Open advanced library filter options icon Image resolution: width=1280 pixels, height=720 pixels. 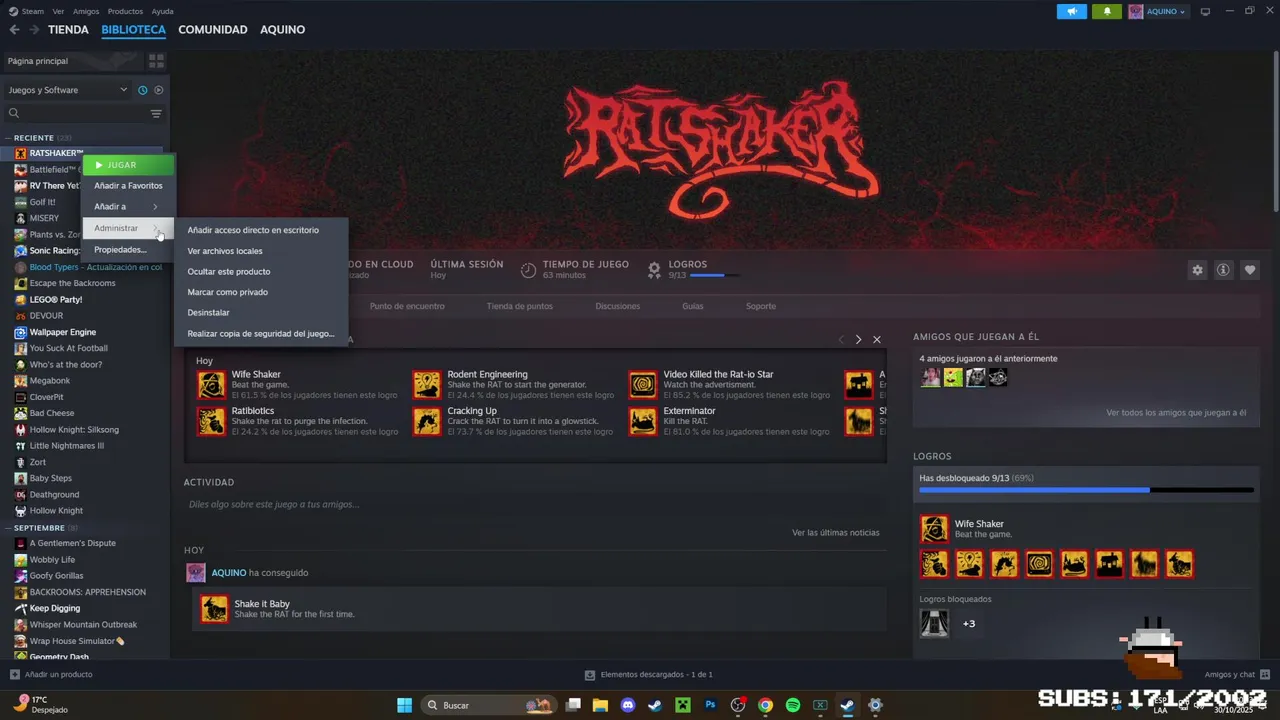[156, 114]
